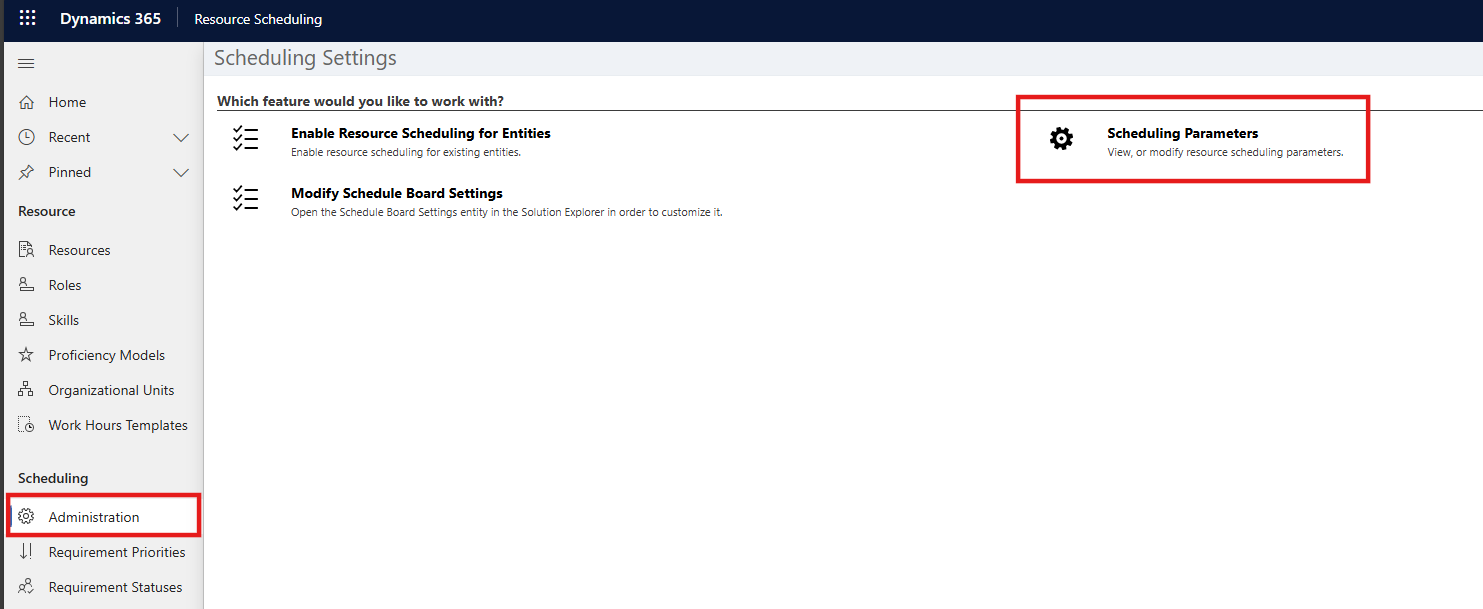Viewport: 1483px width, 609px height.
Task: Click the Work Hours Templates icon
Action: click(27, 425)
